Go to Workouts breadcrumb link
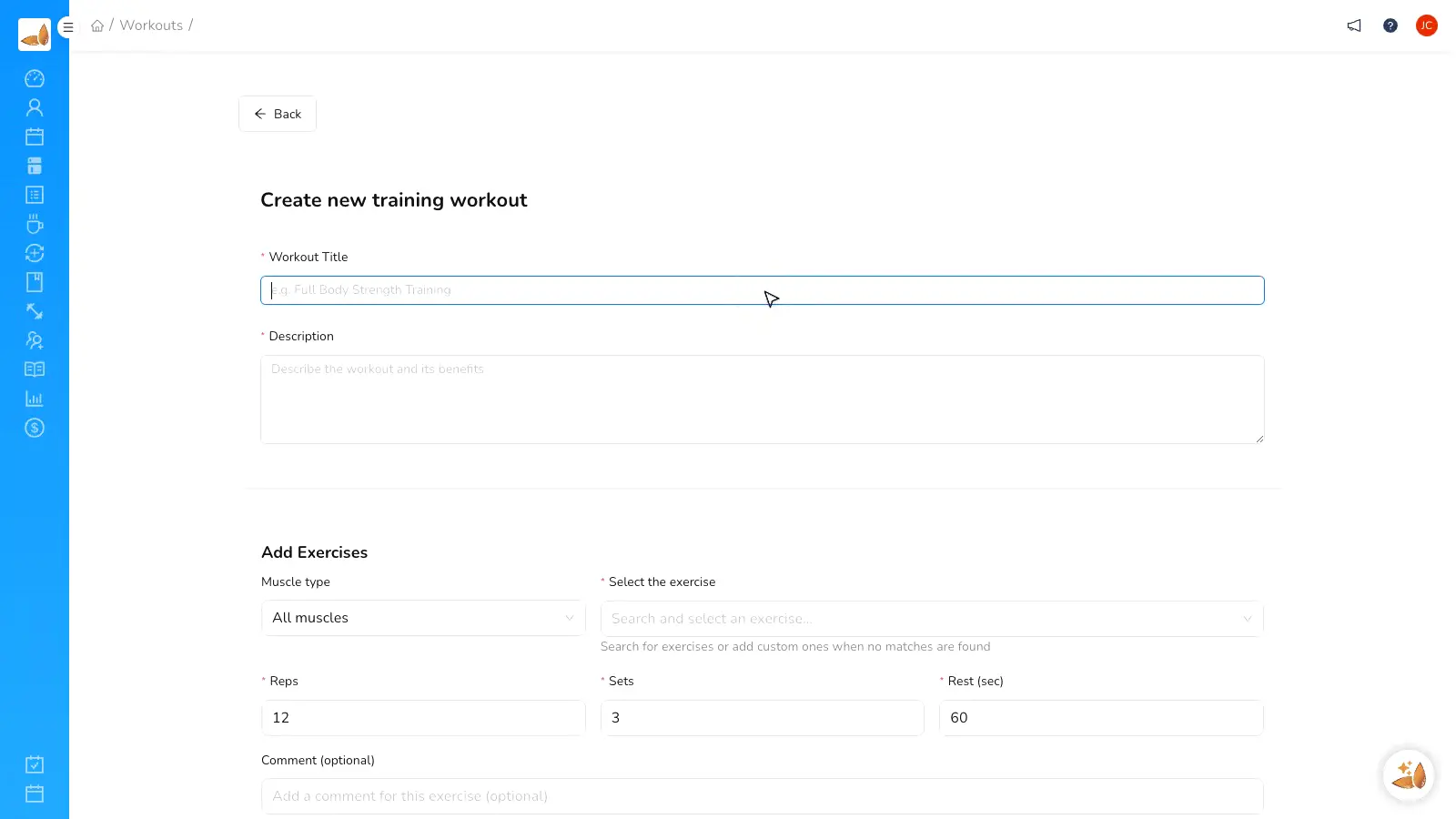This screenshot has width=1456, height=819. (x=151, y=25)
